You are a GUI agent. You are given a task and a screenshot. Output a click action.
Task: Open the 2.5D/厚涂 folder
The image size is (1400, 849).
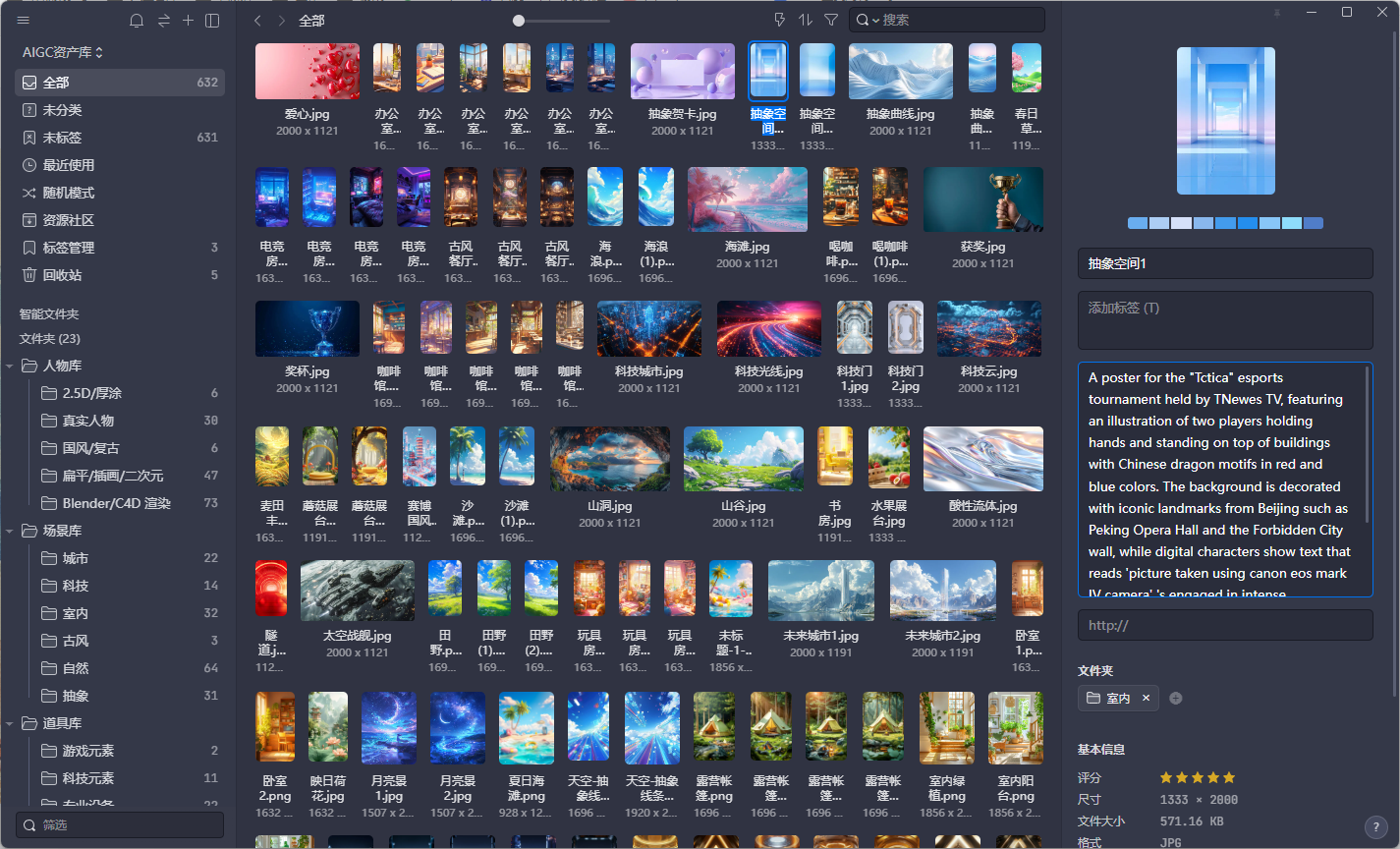(x=120, y=393)
